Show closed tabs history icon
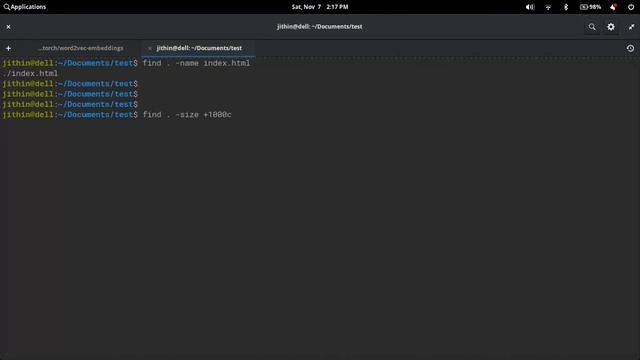 coord(630,48)
